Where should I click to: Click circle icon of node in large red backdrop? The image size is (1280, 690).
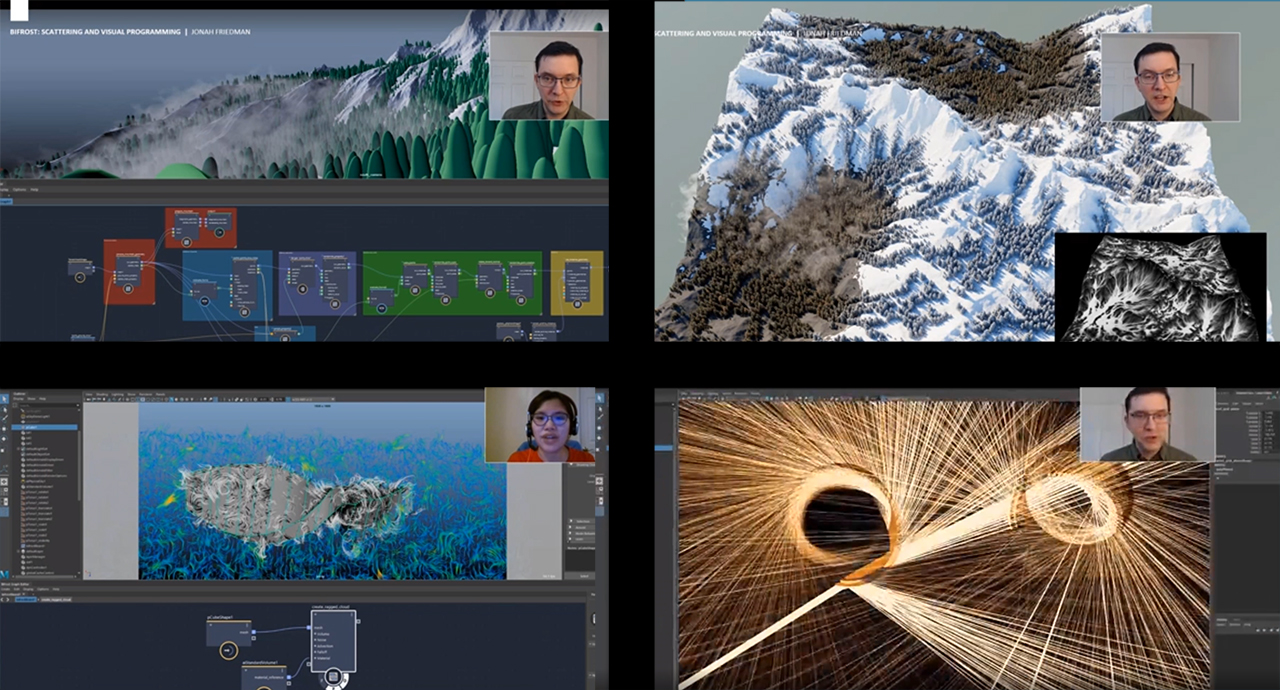tap(129, 288)
